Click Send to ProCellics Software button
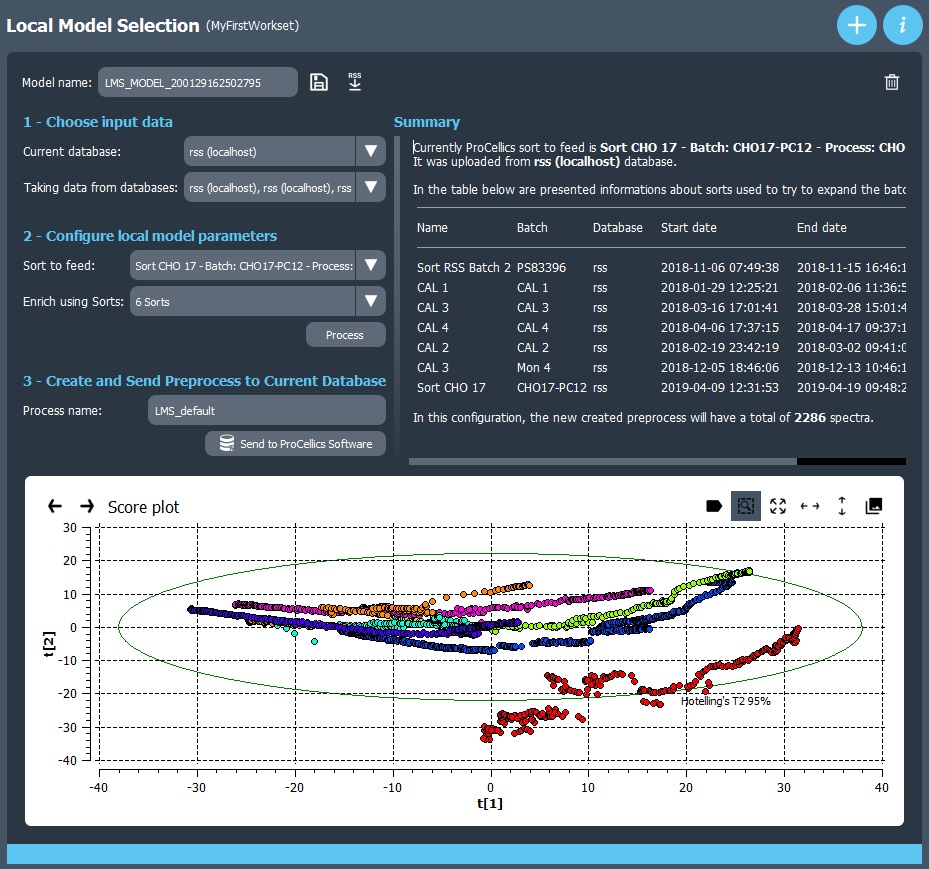Image resolution: width=929 pixels, height=869 pixels. [x=295, y=444]
